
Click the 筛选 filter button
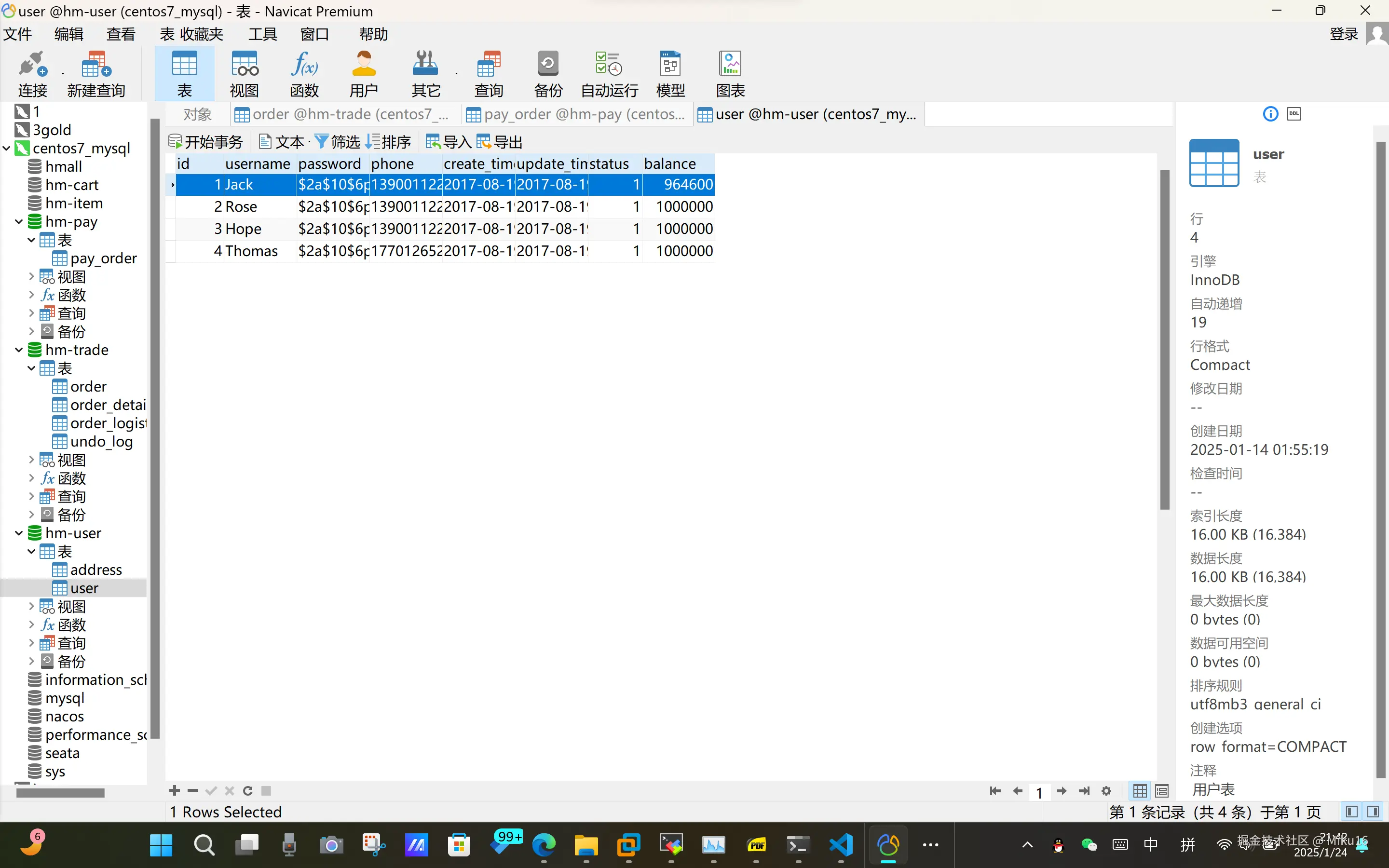[338, 141]
